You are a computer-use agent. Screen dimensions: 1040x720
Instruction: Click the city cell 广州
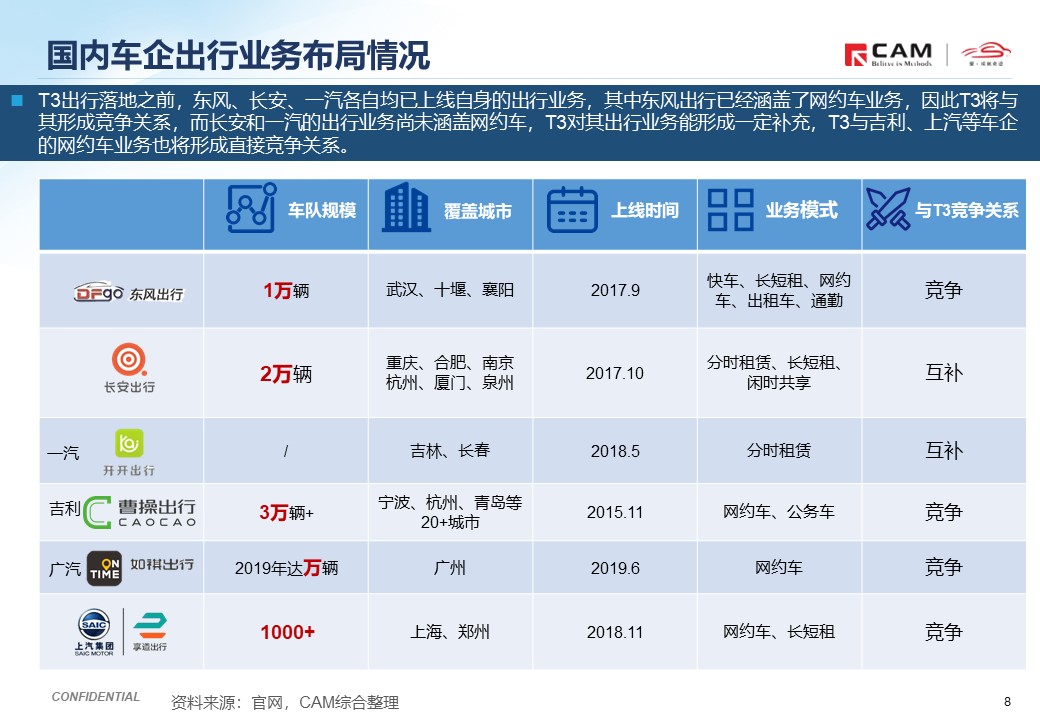pyautogui.click(x=450, y=568)
